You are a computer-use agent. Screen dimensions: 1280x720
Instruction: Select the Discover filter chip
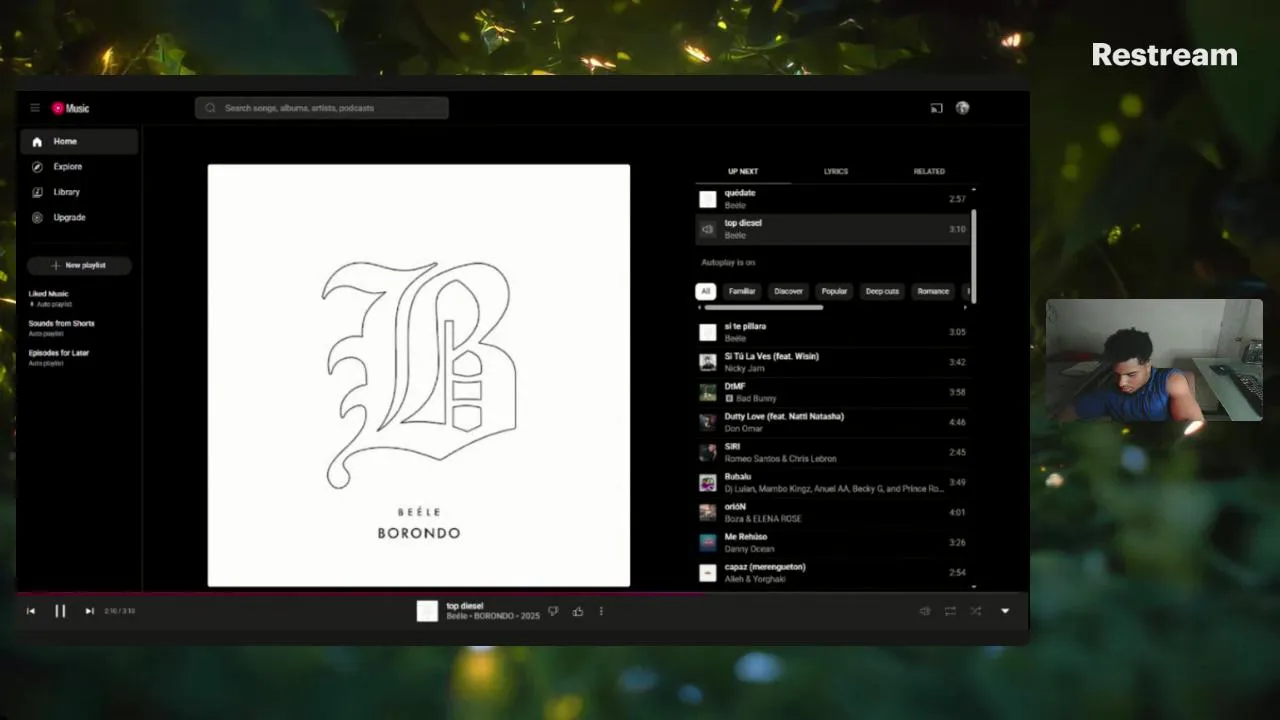(788, 291)
